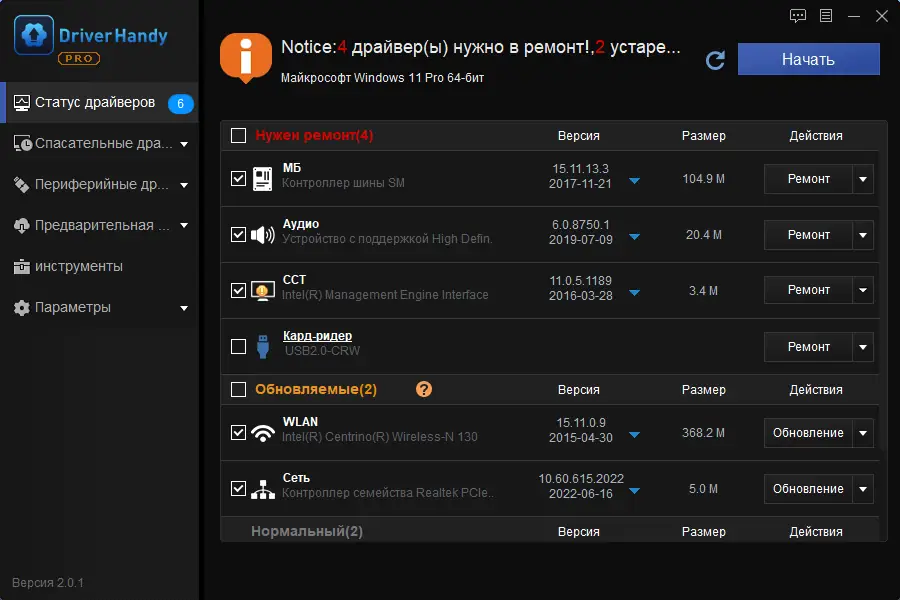Click the monitor warning icon in ССТ row
Image resolution: width=900 pixels, height=600 pixels.
[x=263, y=291]
